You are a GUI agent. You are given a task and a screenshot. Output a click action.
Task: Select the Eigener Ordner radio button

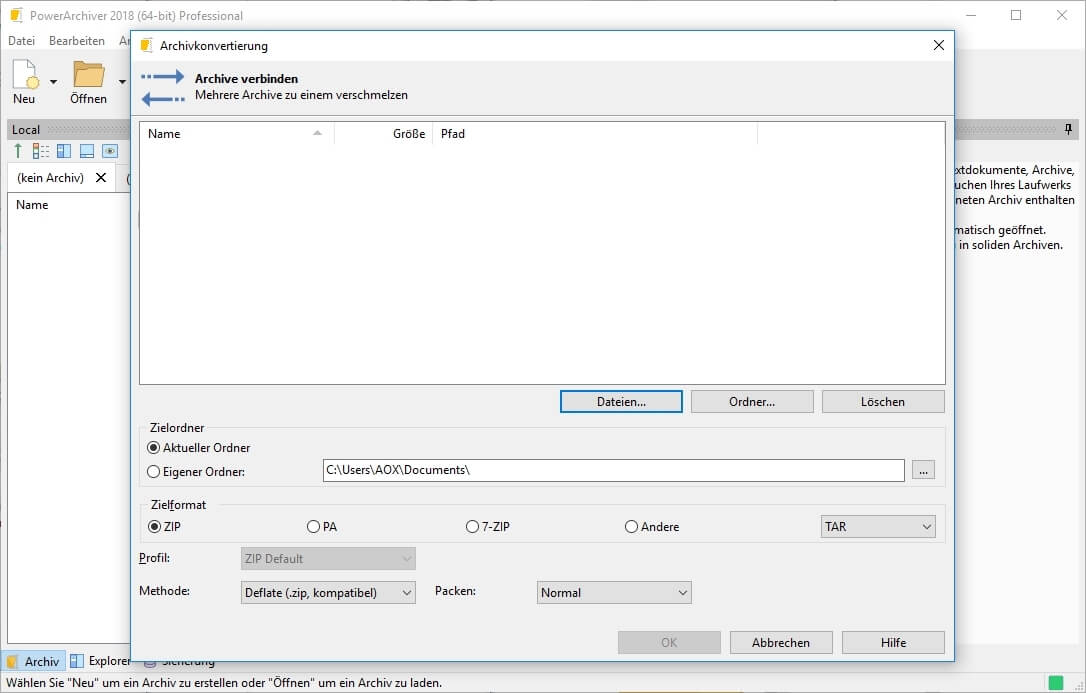pos(153,471)
